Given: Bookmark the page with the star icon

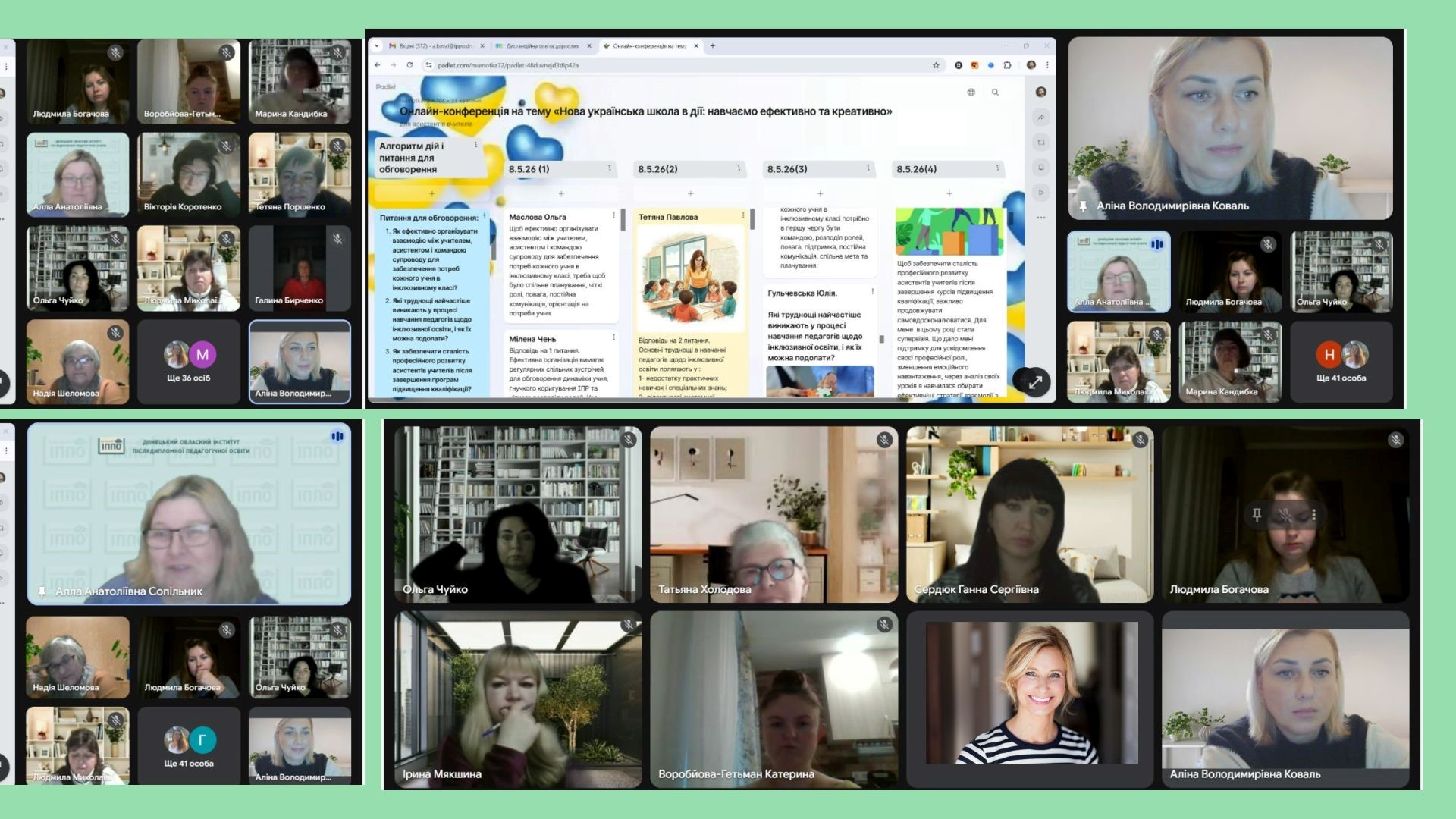Looking at the screenshot, I should pyautogui.click(x=936, y=65).
